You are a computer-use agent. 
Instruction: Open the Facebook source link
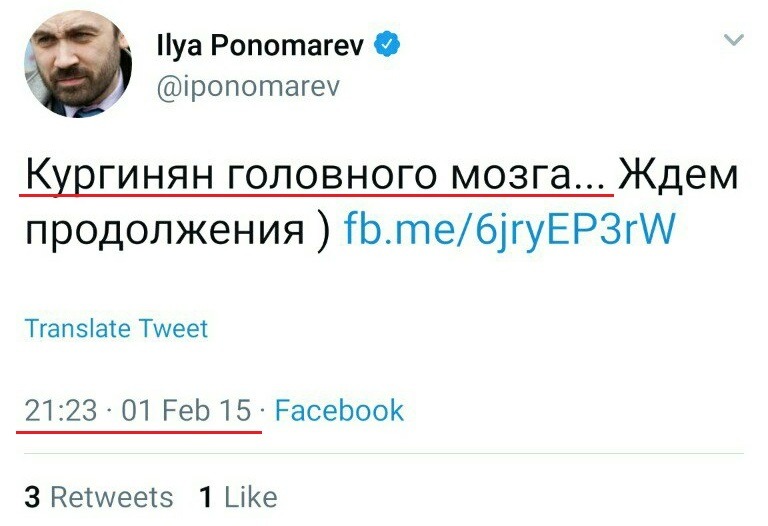pos(339,410)
